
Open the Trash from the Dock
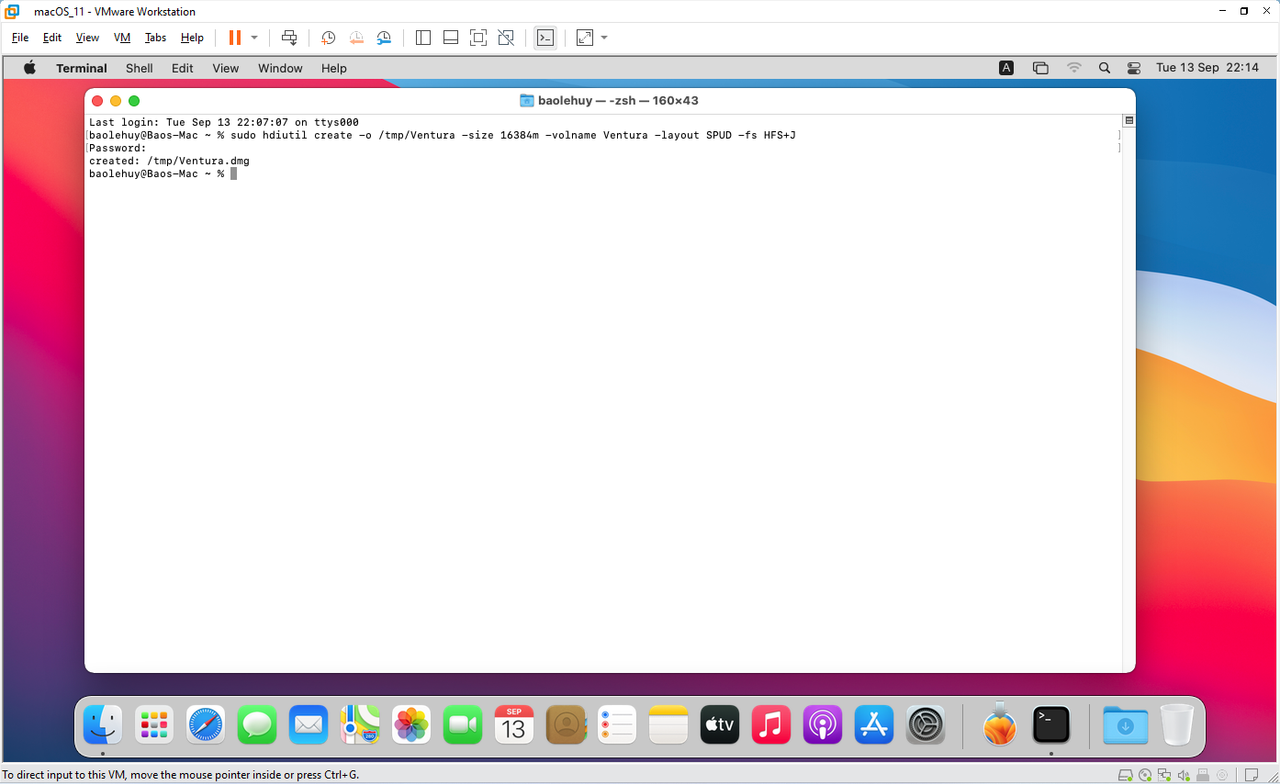pyautogui.click(x=1177, y=724)
